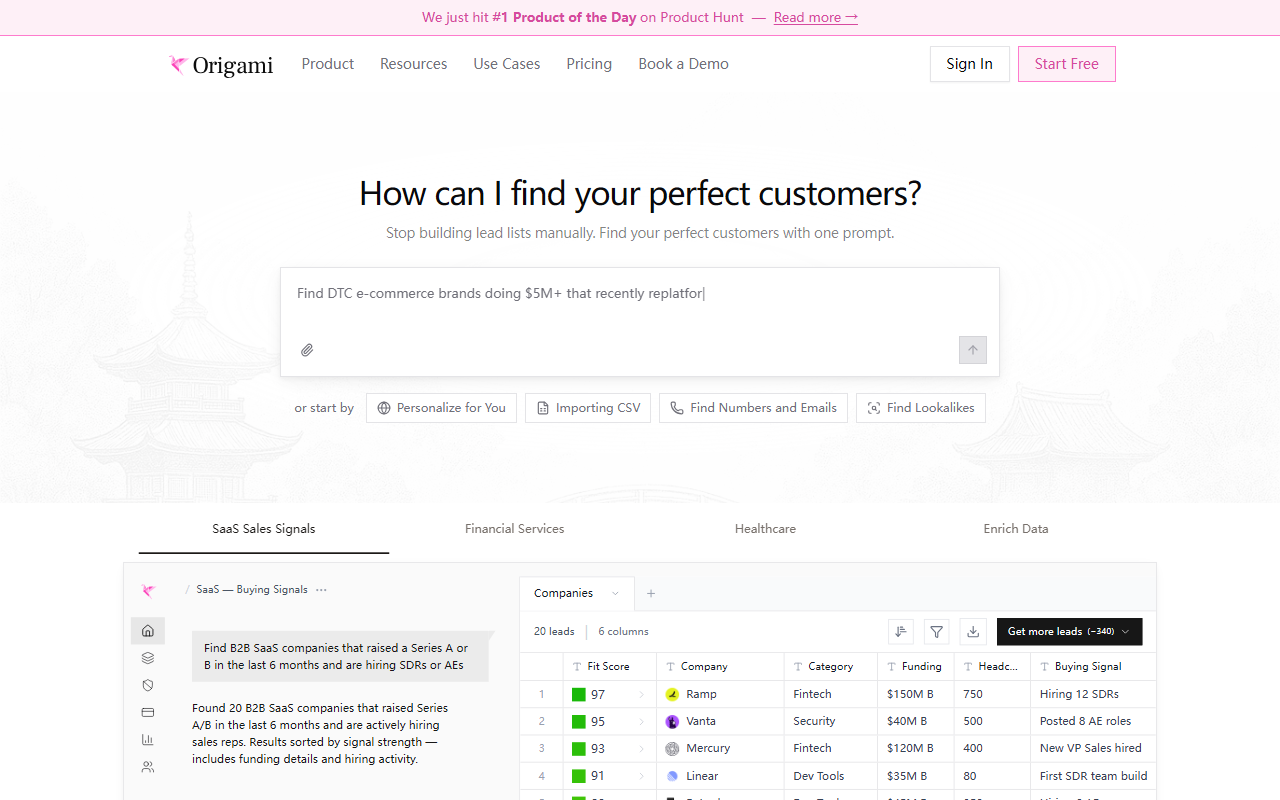Click the shield icon in the demo sidebar
Viewport: 1280px width, 800px height.
point(148,685)
